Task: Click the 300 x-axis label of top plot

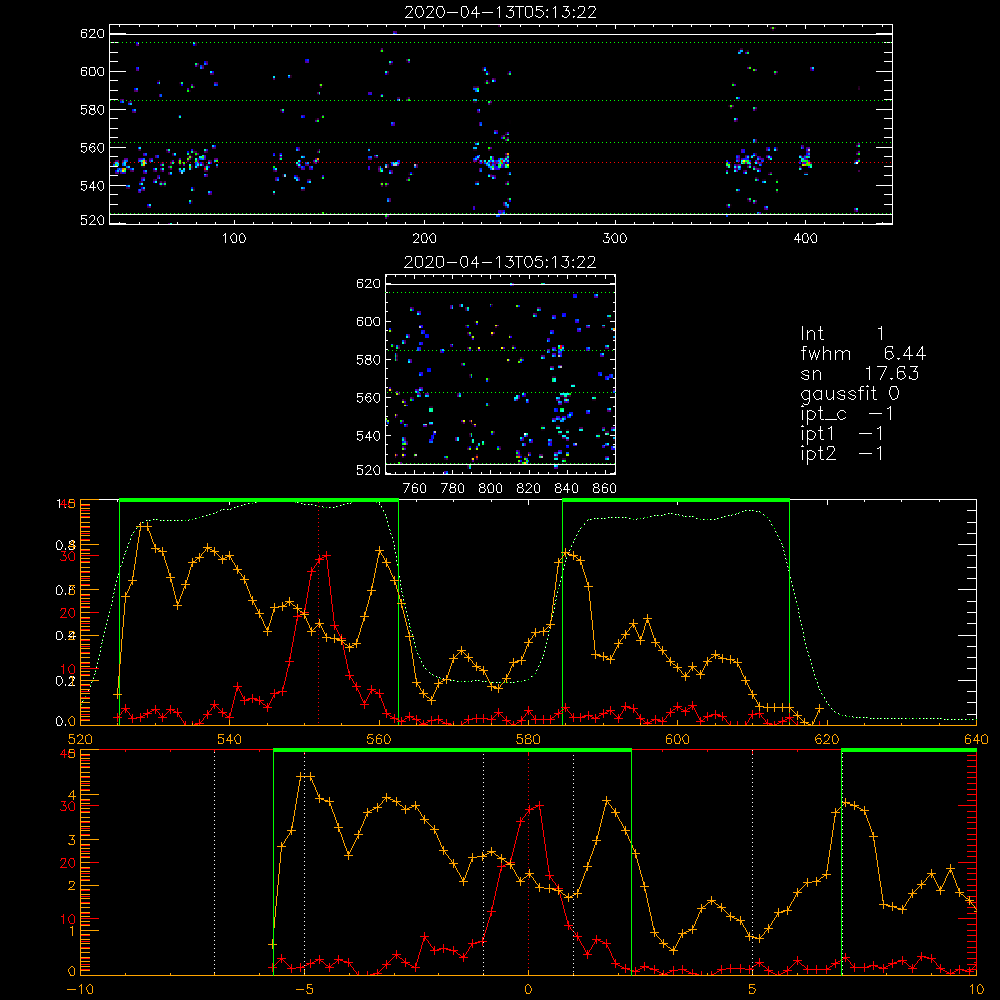Action: click(615, 239)
